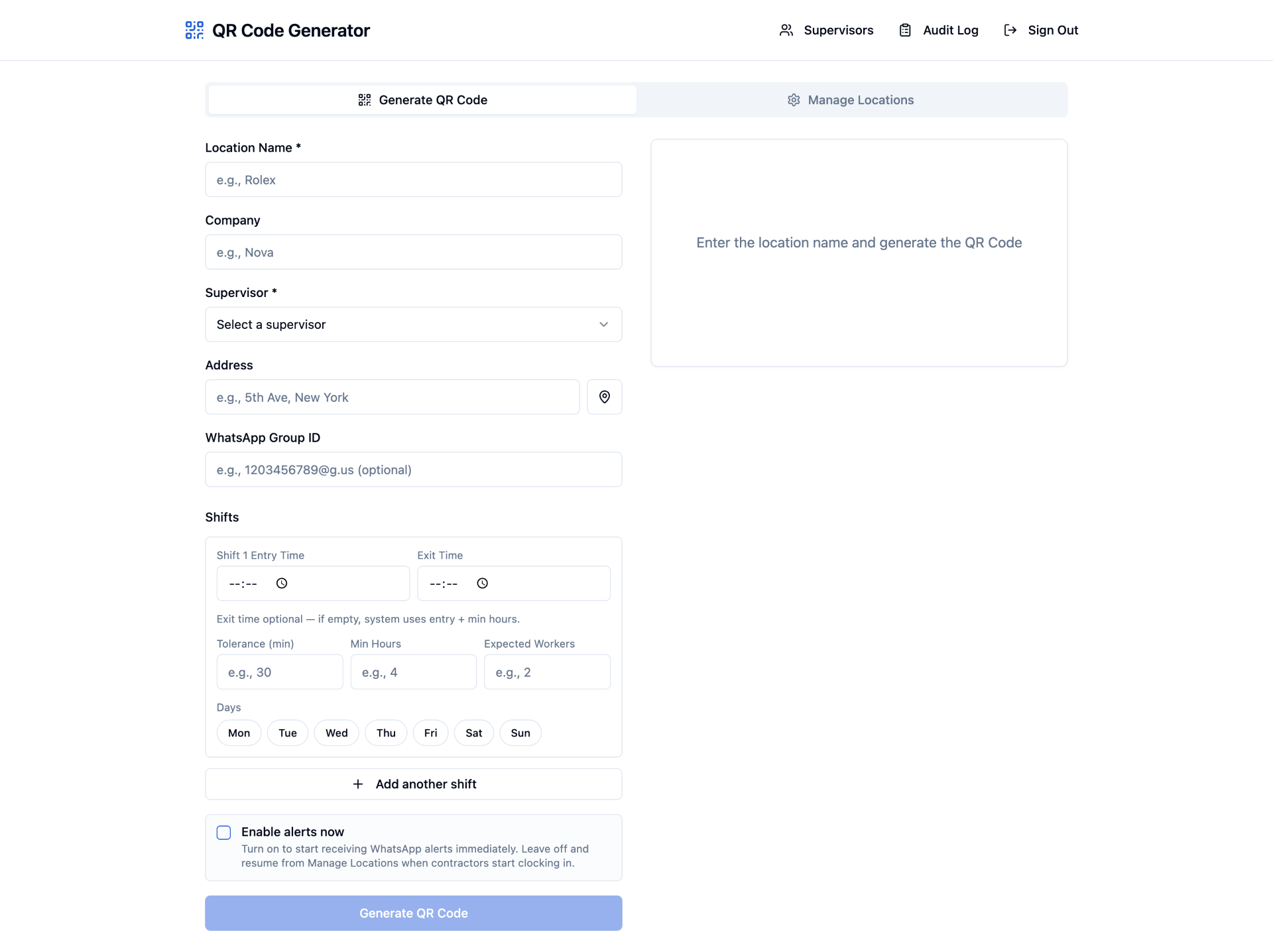Click the blue Generate QR Code button
The width and height of the screenshot is (1273, 952).
414,914
